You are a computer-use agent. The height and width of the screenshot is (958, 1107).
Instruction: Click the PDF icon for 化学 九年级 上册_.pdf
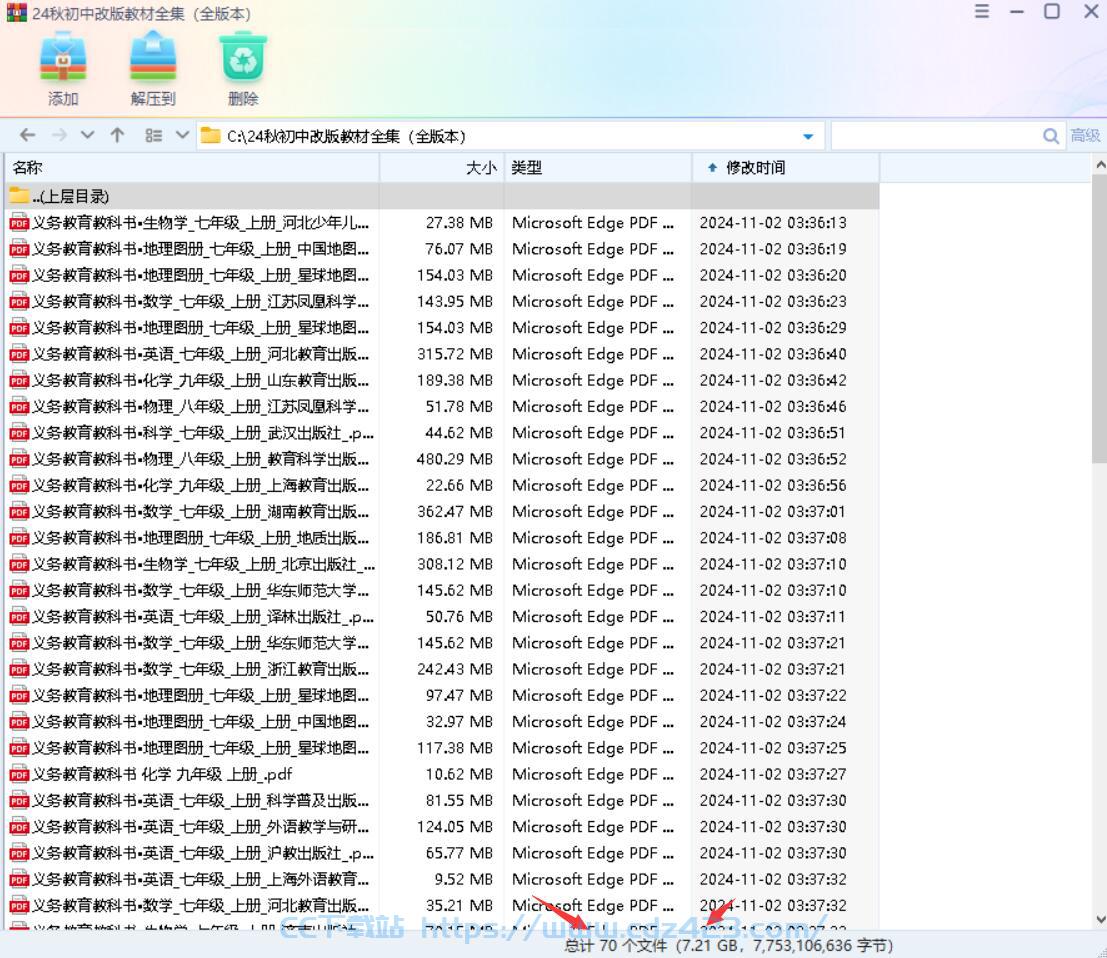coord(19,774)
